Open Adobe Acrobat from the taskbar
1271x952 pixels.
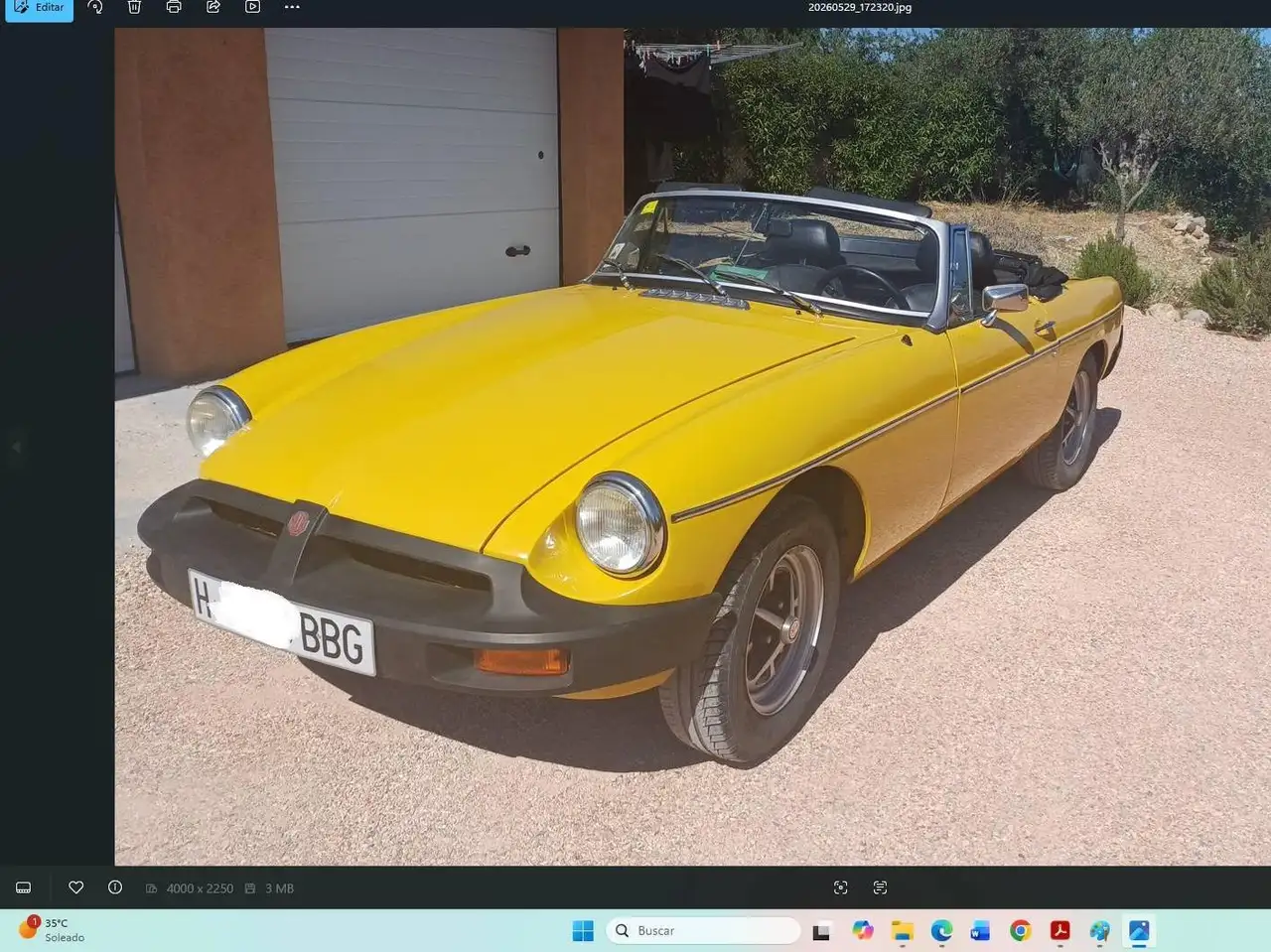1059,930
